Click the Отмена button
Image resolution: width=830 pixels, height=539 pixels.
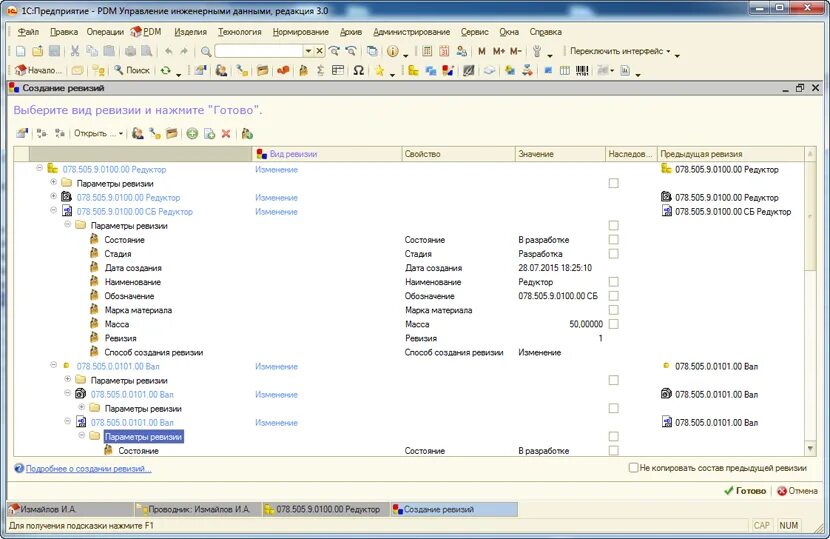tap(797, 491)
